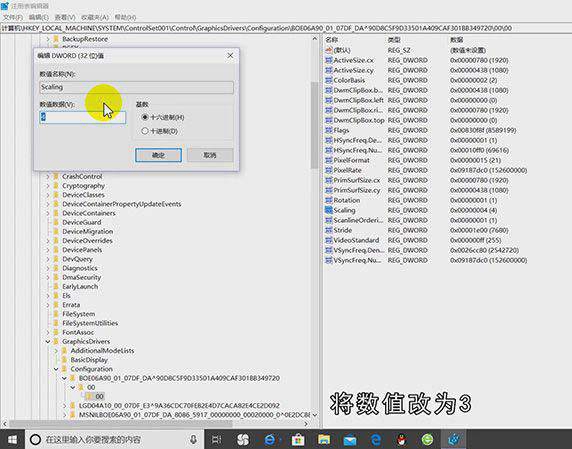Open File Explorer from taskbar
This screenshot has height=449, width=572.
click(x=324, y=440)
